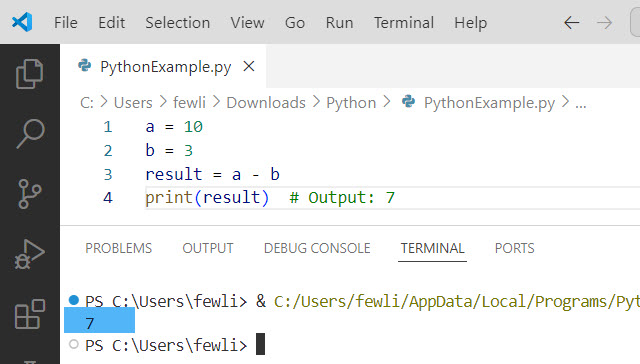Select the PythonExample.py editor tab

(x=163, y=66)
